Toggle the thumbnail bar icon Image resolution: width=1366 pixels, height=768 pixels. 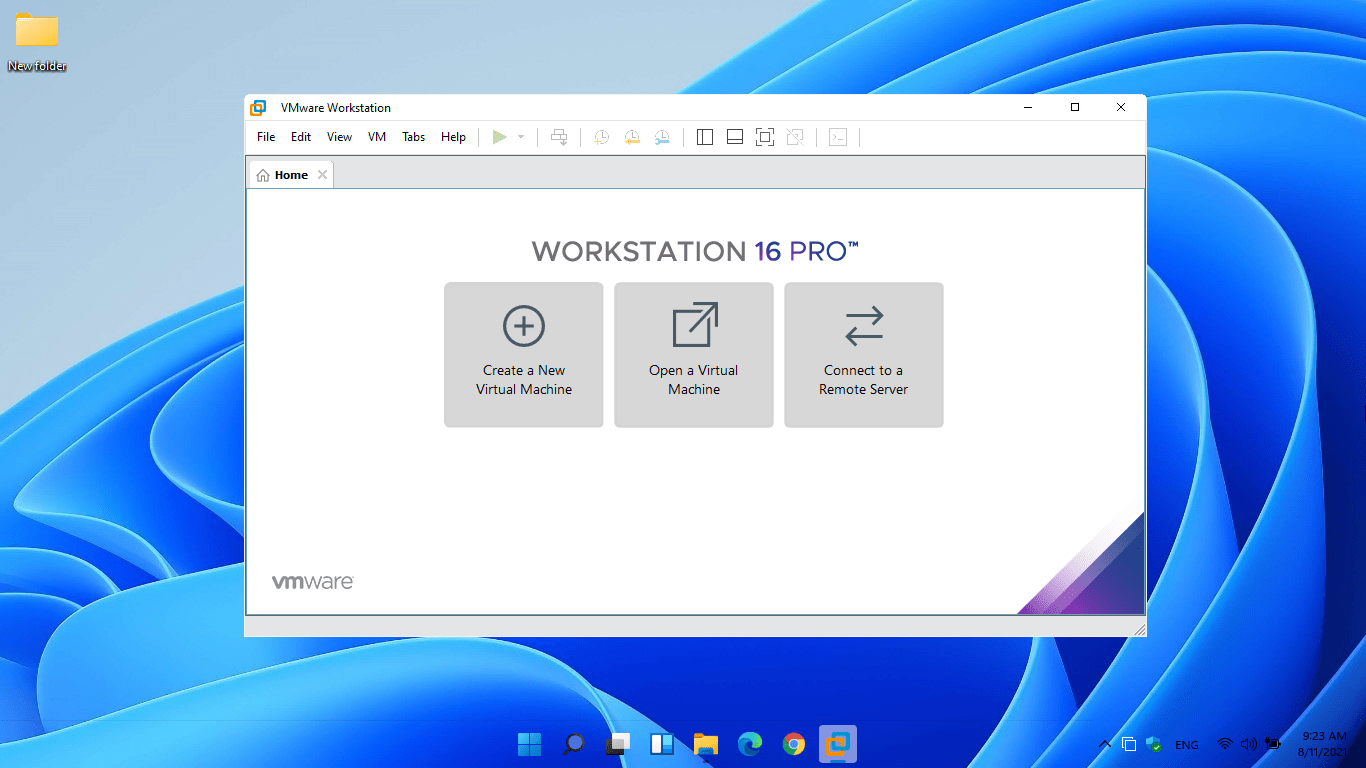pyautogui.click(x=735, y=137)
